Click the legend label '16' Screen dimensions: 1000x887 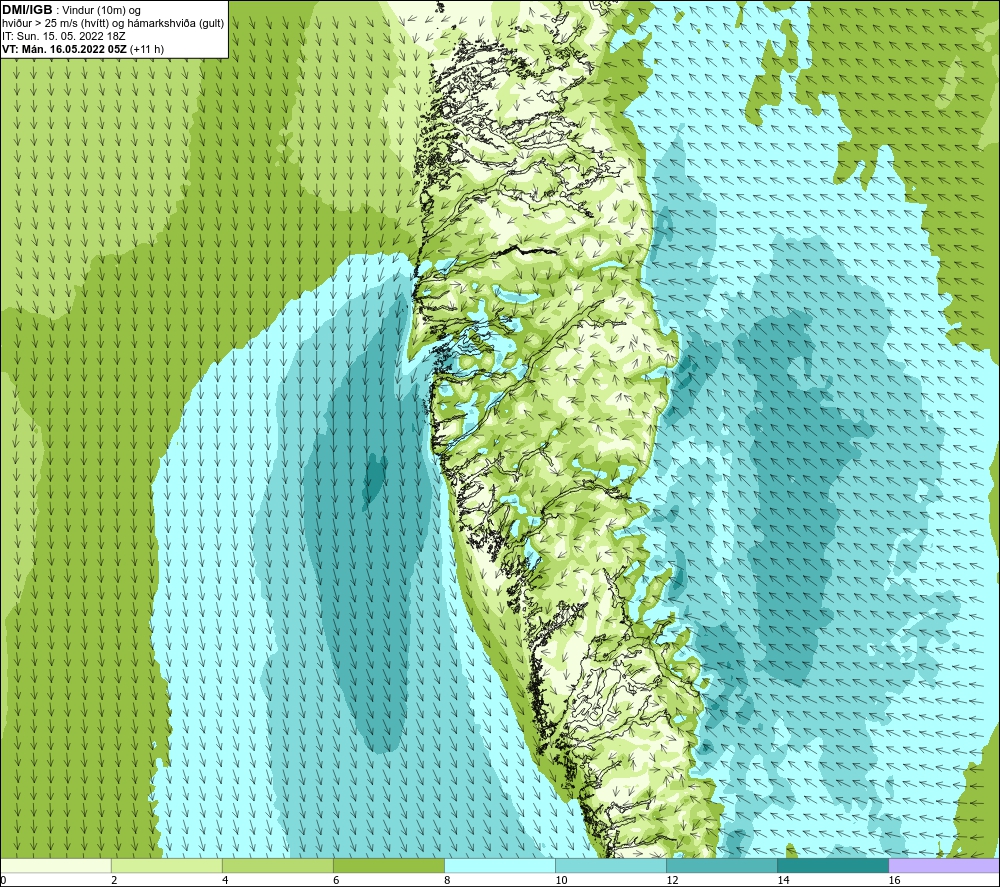[x=894, y=880]
